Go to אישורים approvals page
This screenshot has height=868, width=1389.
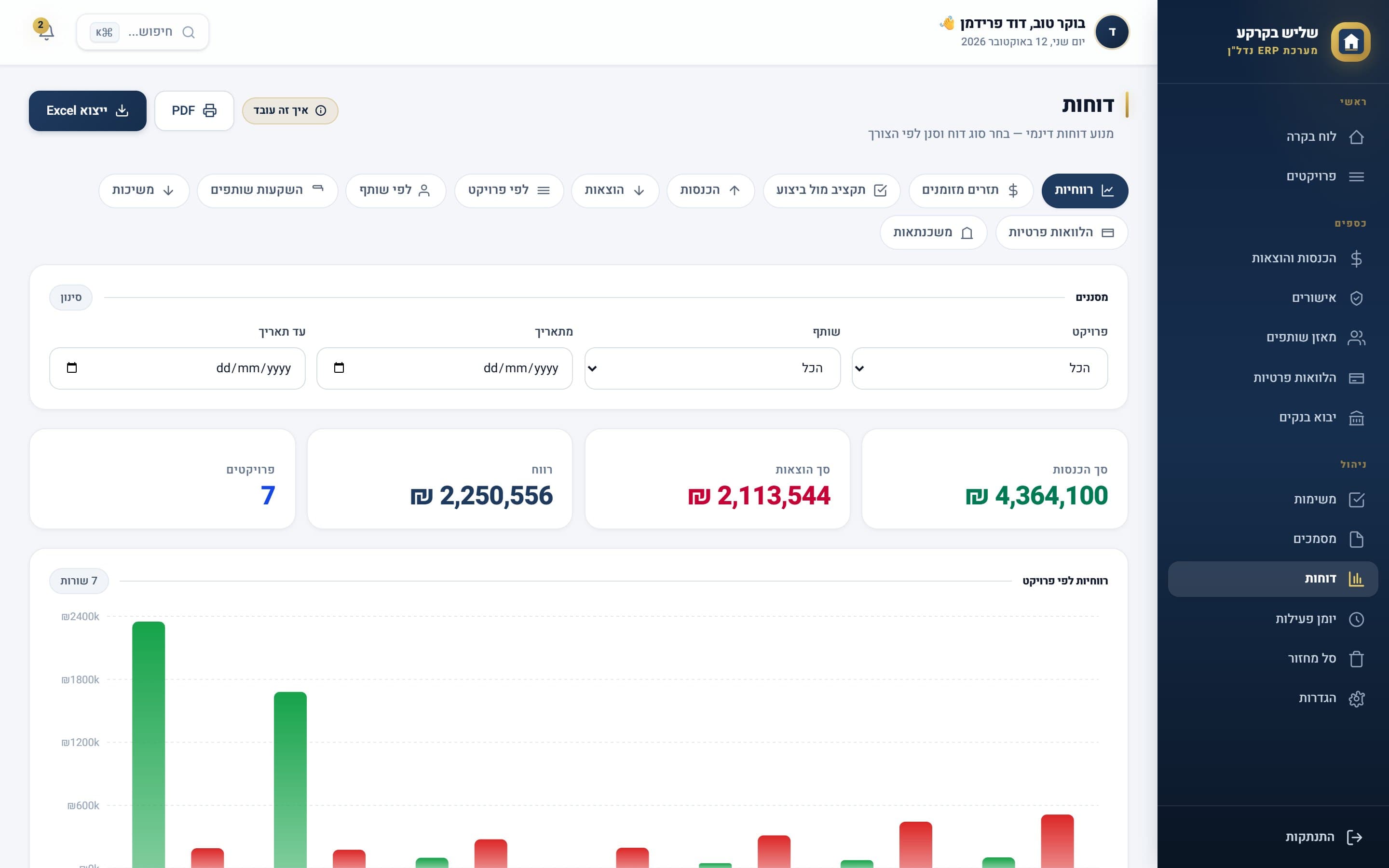1273,298
